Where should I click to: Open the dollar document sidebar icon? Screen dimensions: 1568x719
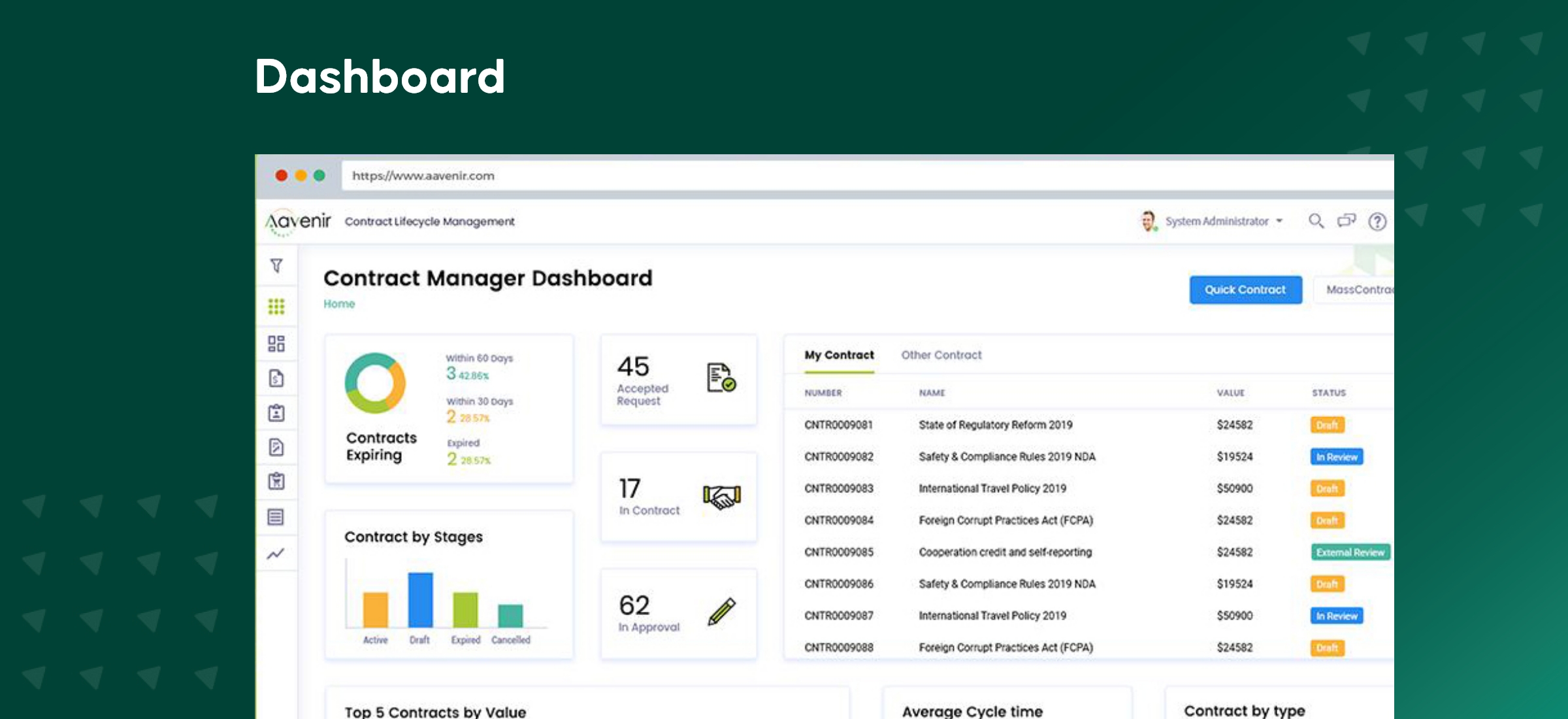pos(276,378)
